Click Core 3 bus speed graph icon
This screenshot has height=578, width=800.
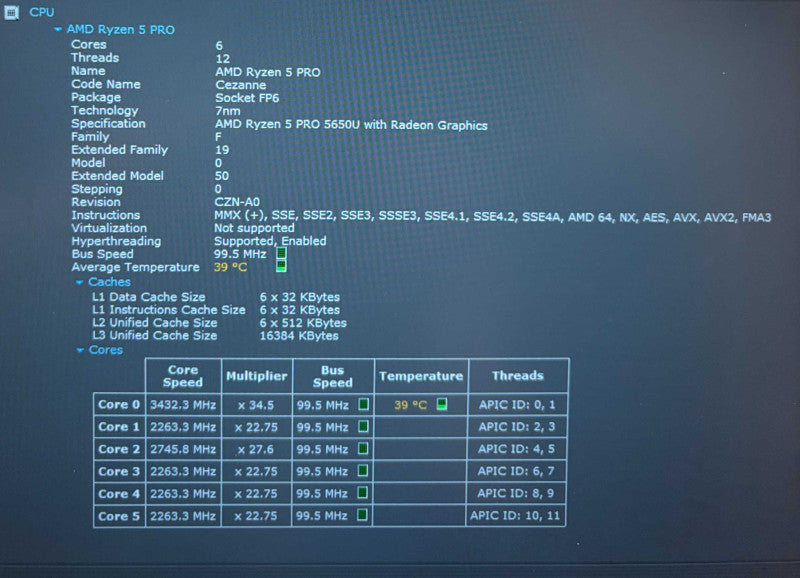(363, 471)
